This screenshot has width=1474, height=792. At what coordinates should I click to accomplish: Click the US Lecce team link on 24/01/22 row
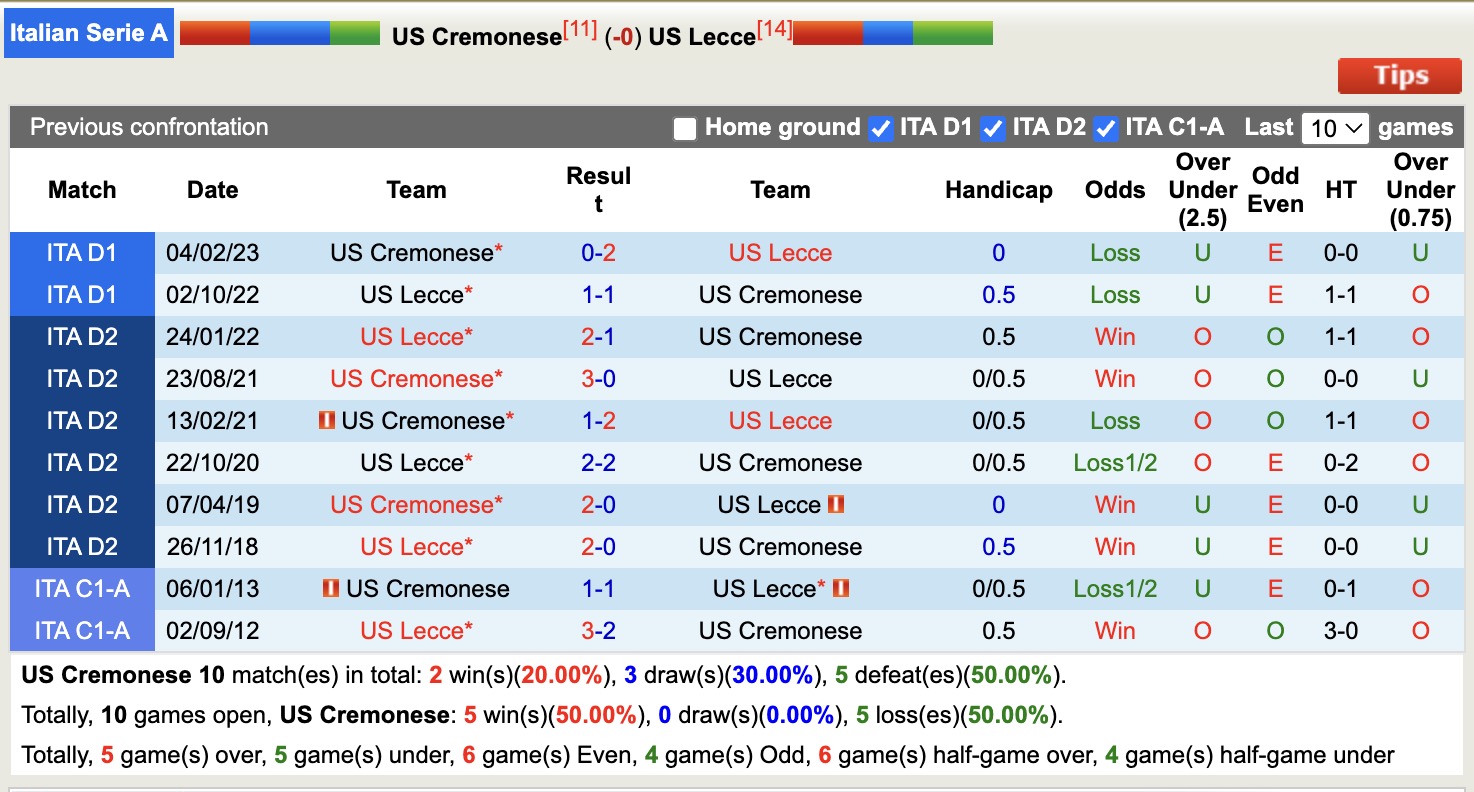(x=415, y=336)
